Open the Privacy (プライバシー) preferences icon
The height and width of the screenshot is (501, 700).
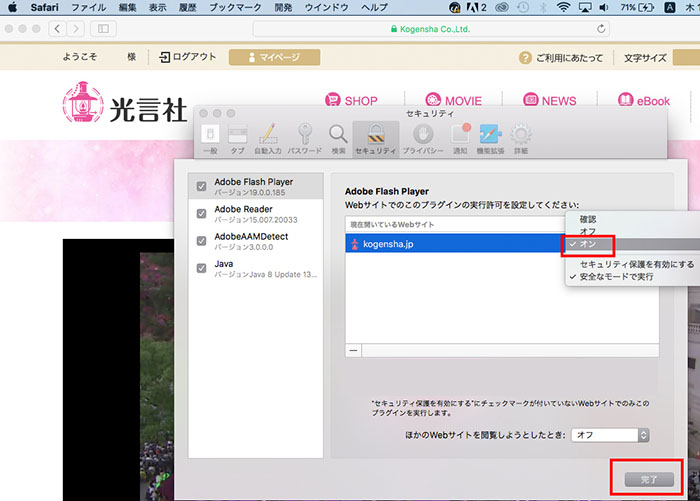tap(423, 139)
